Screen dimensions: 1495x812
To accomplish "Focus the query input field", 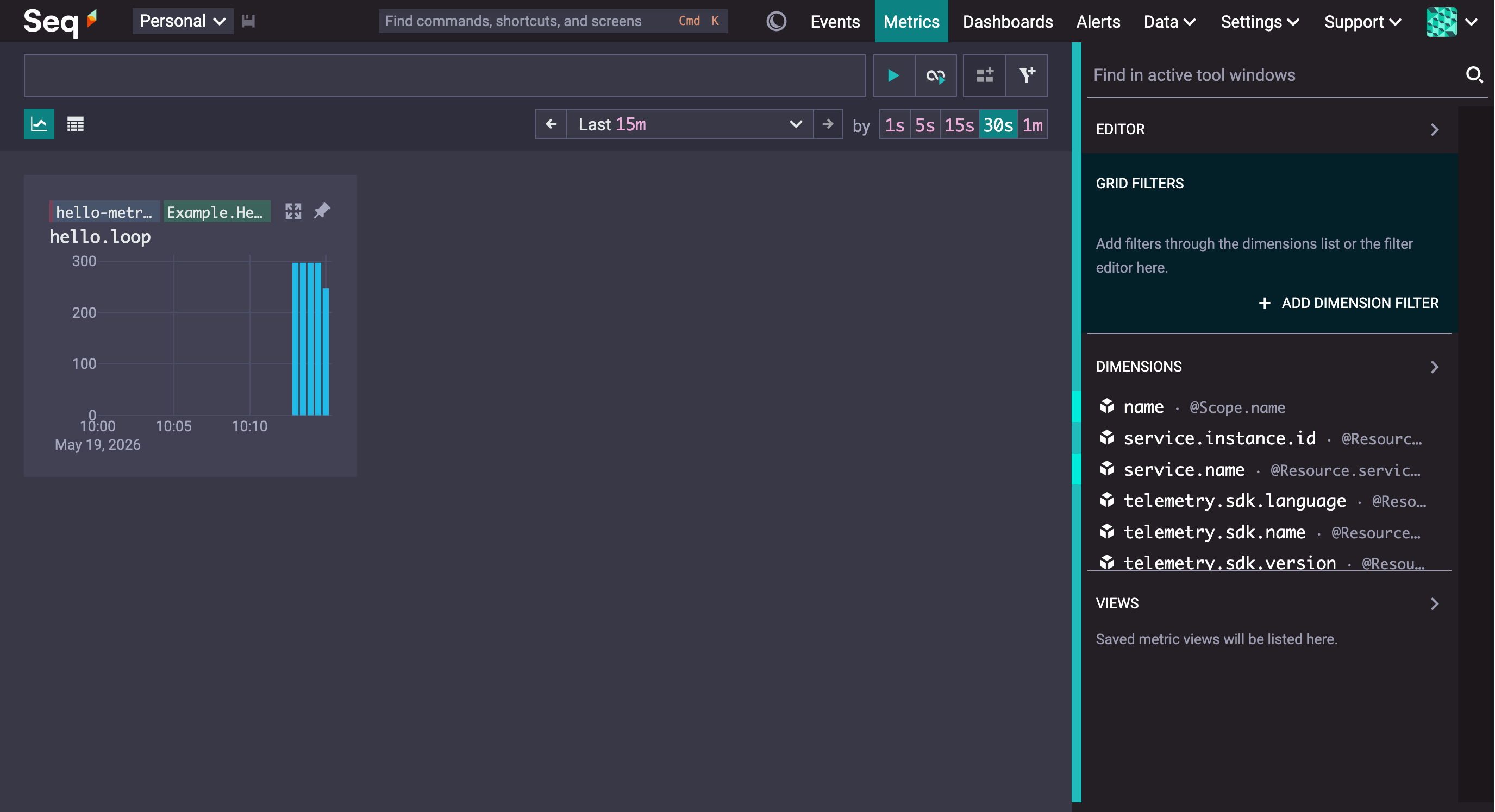I will point(445,75).
